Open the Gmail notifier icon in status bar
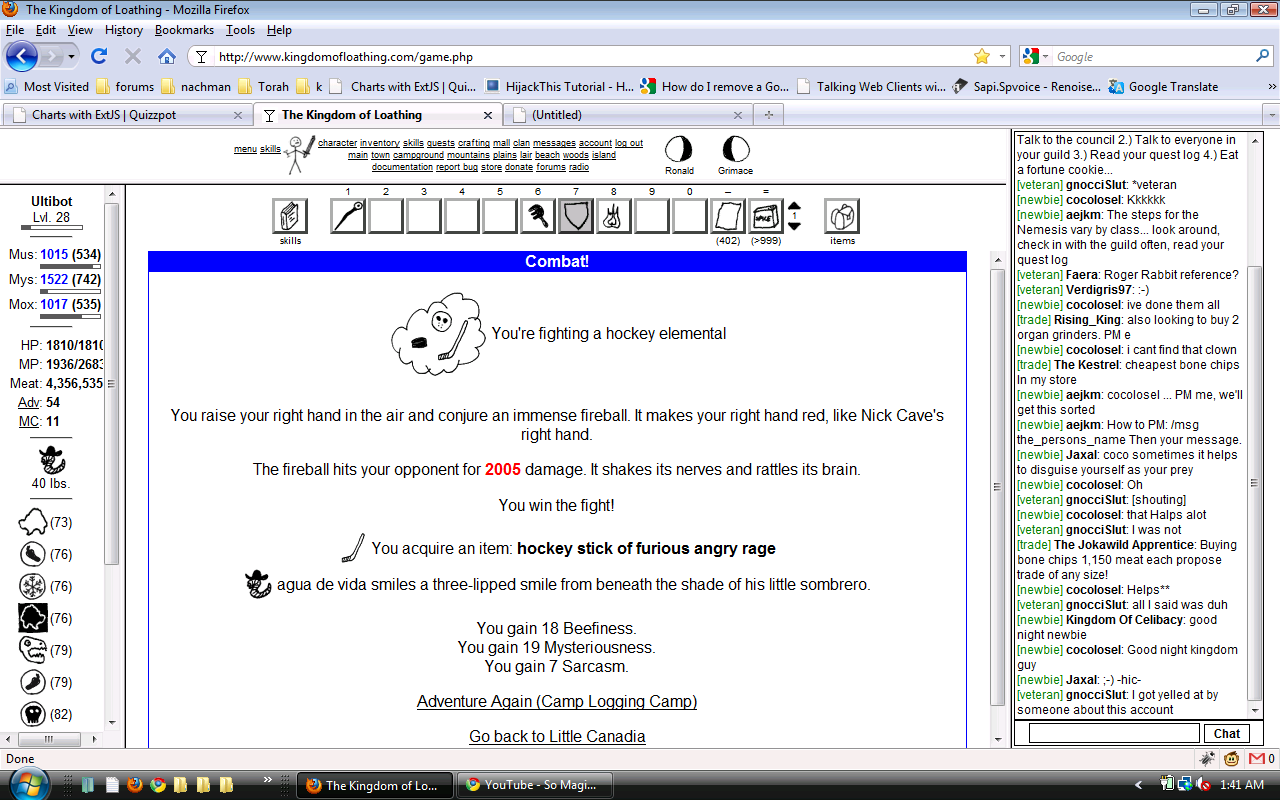This screenshot has height=800, width=1280. pyautogui.click(x=1256, y=759)
